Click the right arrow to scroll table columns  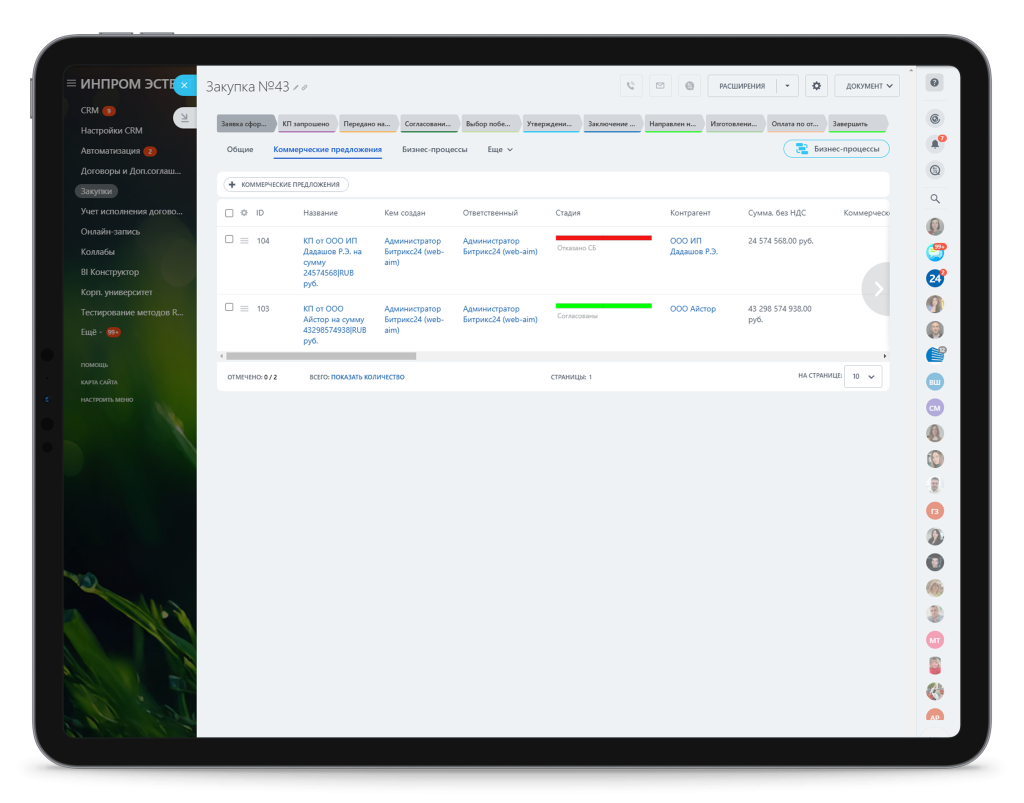click(878, 289)
